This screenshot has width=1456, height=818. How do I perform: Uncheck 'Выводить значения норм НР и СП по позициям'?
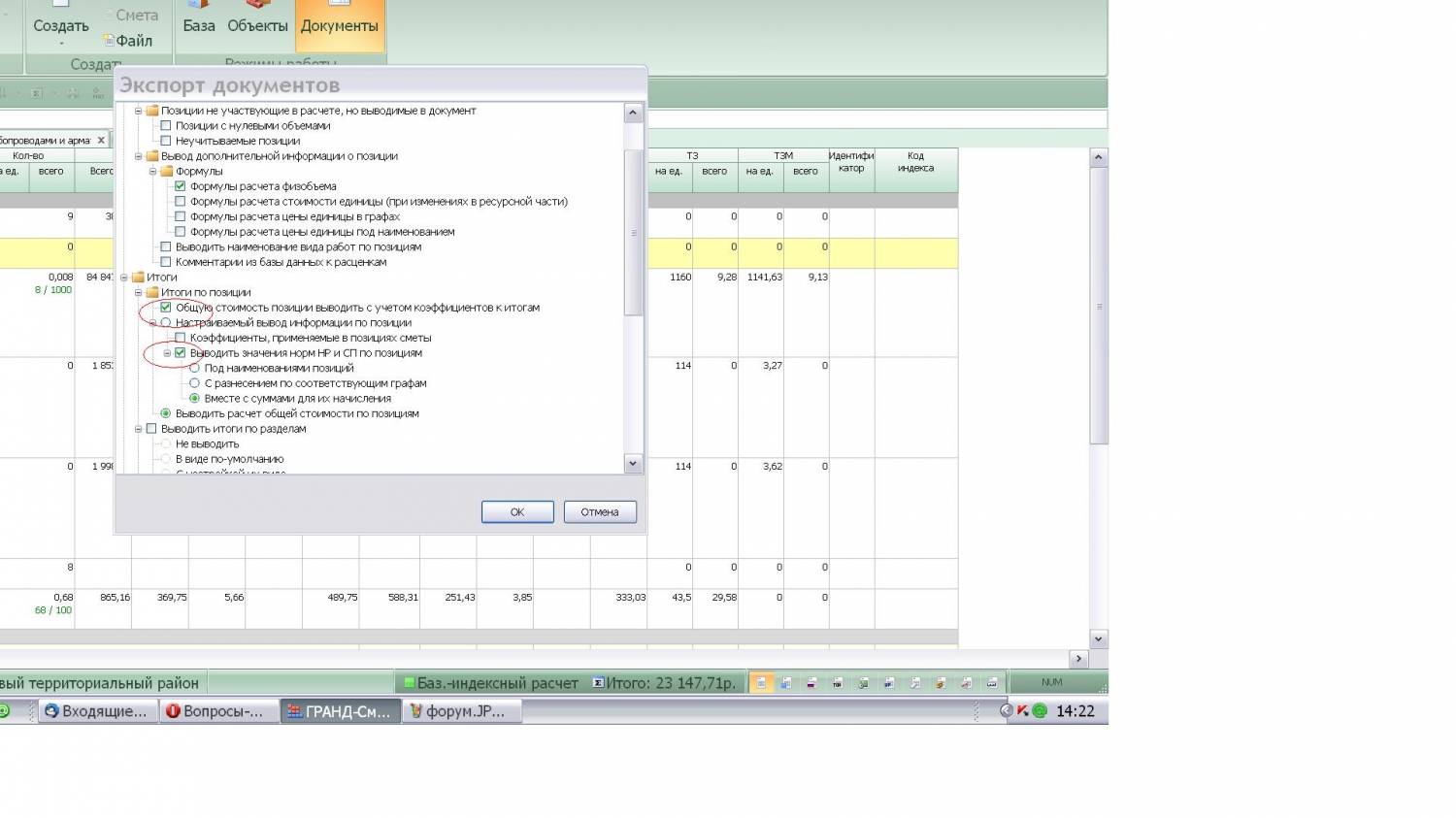coord(181,353)
